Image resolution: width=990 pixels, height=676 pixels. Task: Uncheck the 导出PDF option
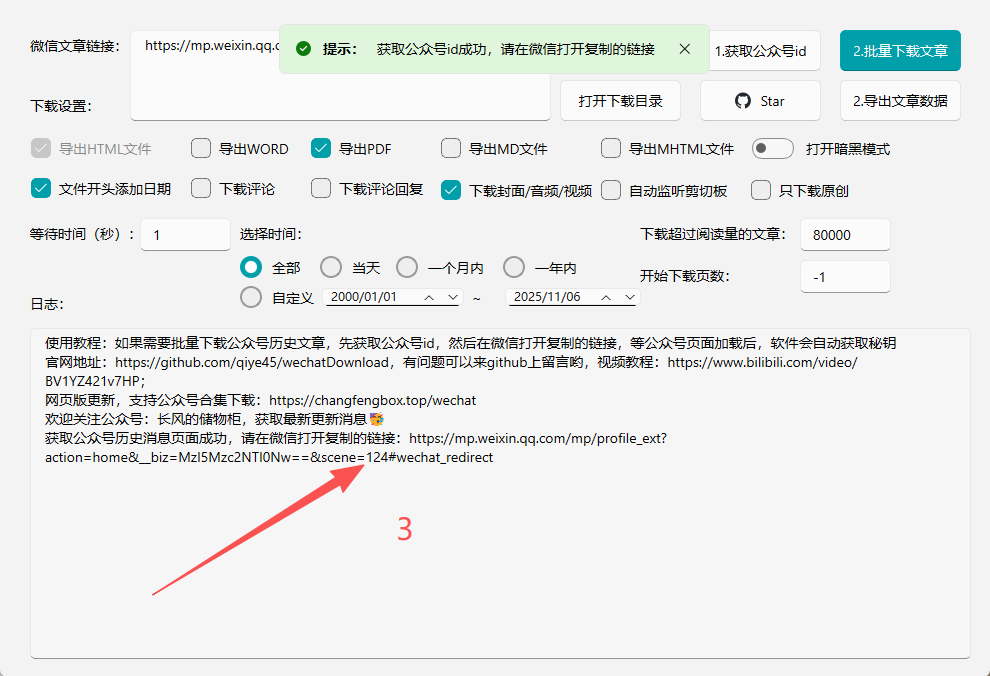[322, 147]
